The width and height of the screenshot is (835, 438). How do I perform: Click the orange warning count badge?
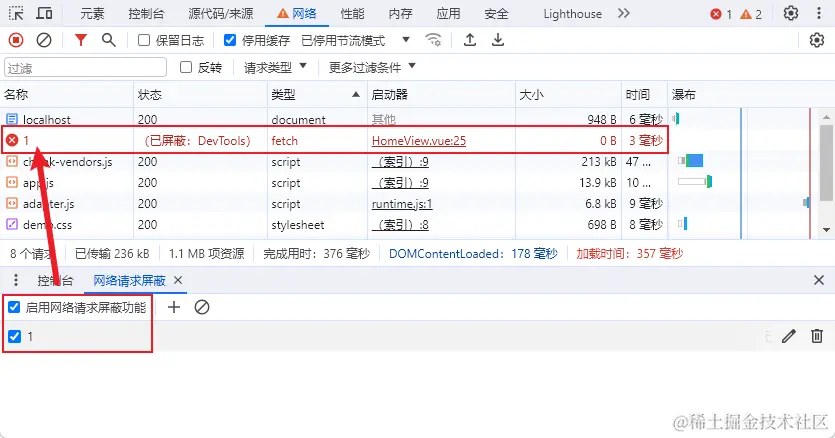[x=751, y=14]
